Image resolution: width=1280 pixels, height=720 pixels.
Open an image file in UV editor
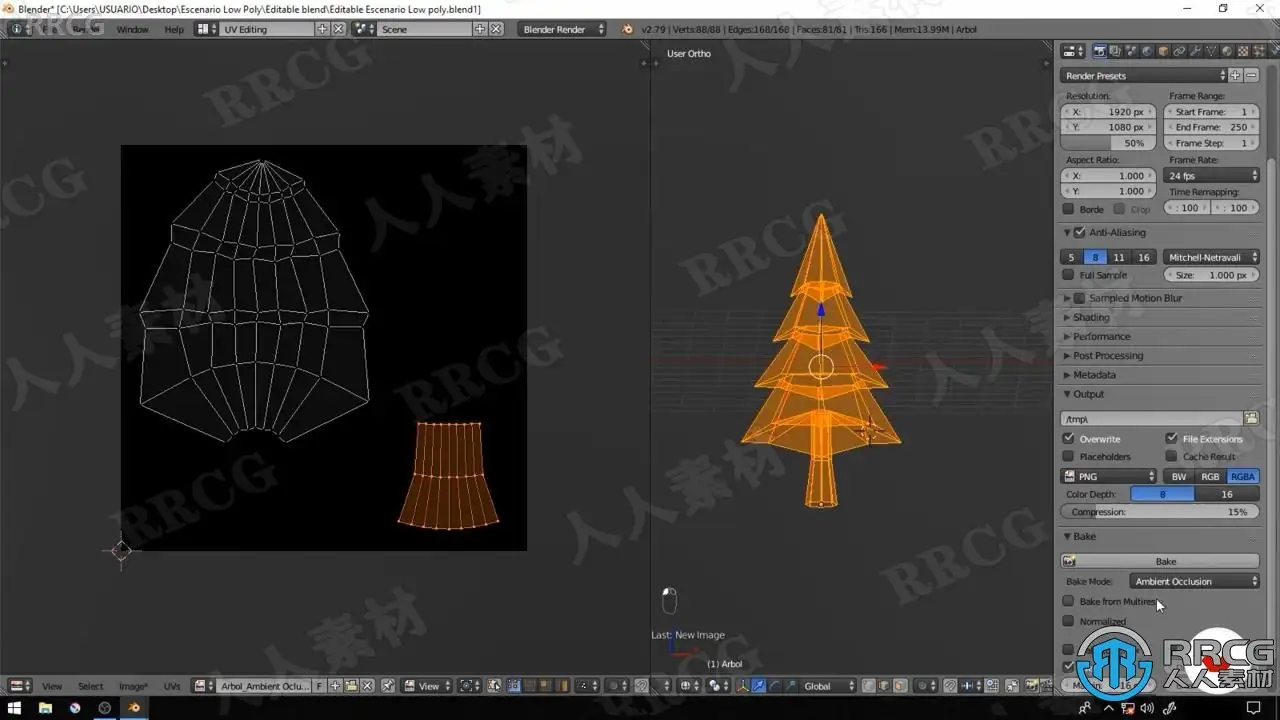click(x=352, y=686)
